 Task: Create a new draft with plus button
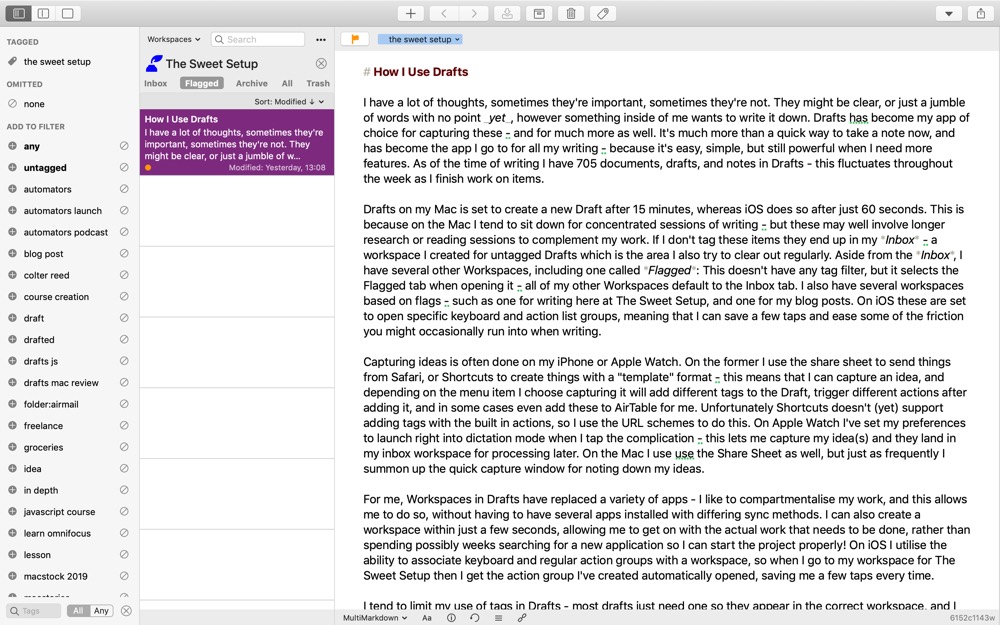[x=411, y=13]
